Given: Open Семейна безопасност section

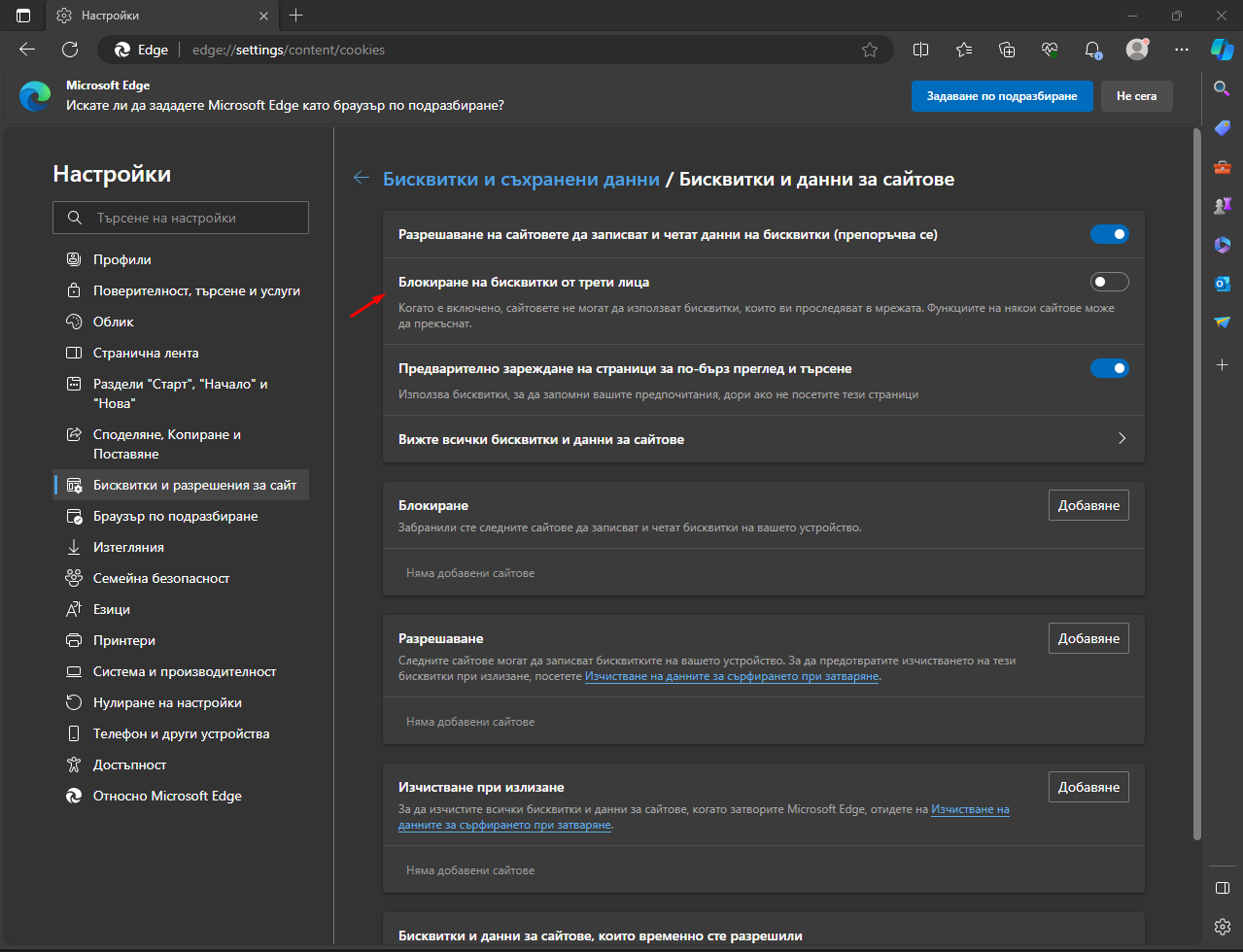Looking at the screenshot, I should [181, 578].
